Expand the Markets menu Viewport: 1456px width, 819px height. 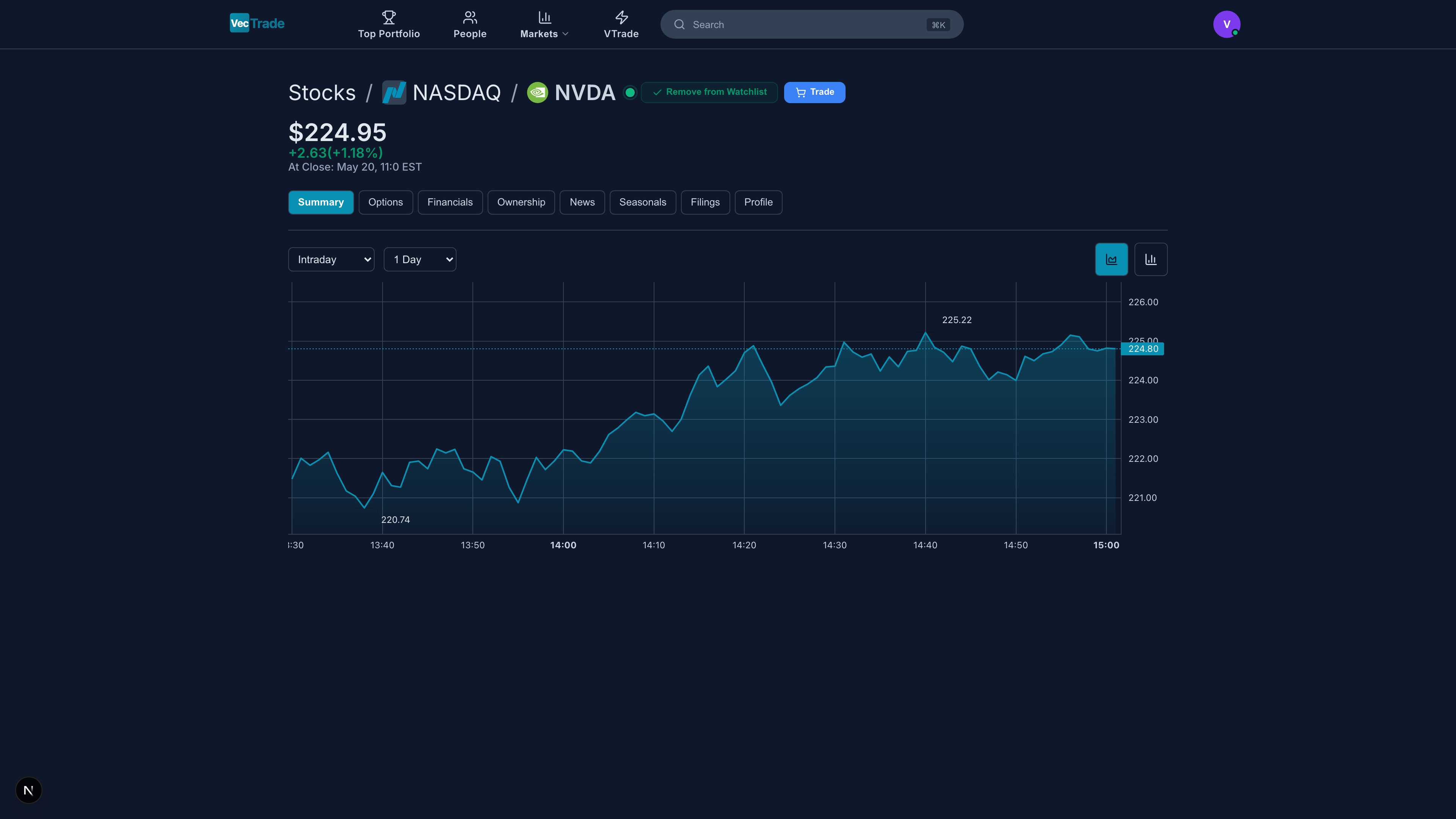[x=544, y=25]
